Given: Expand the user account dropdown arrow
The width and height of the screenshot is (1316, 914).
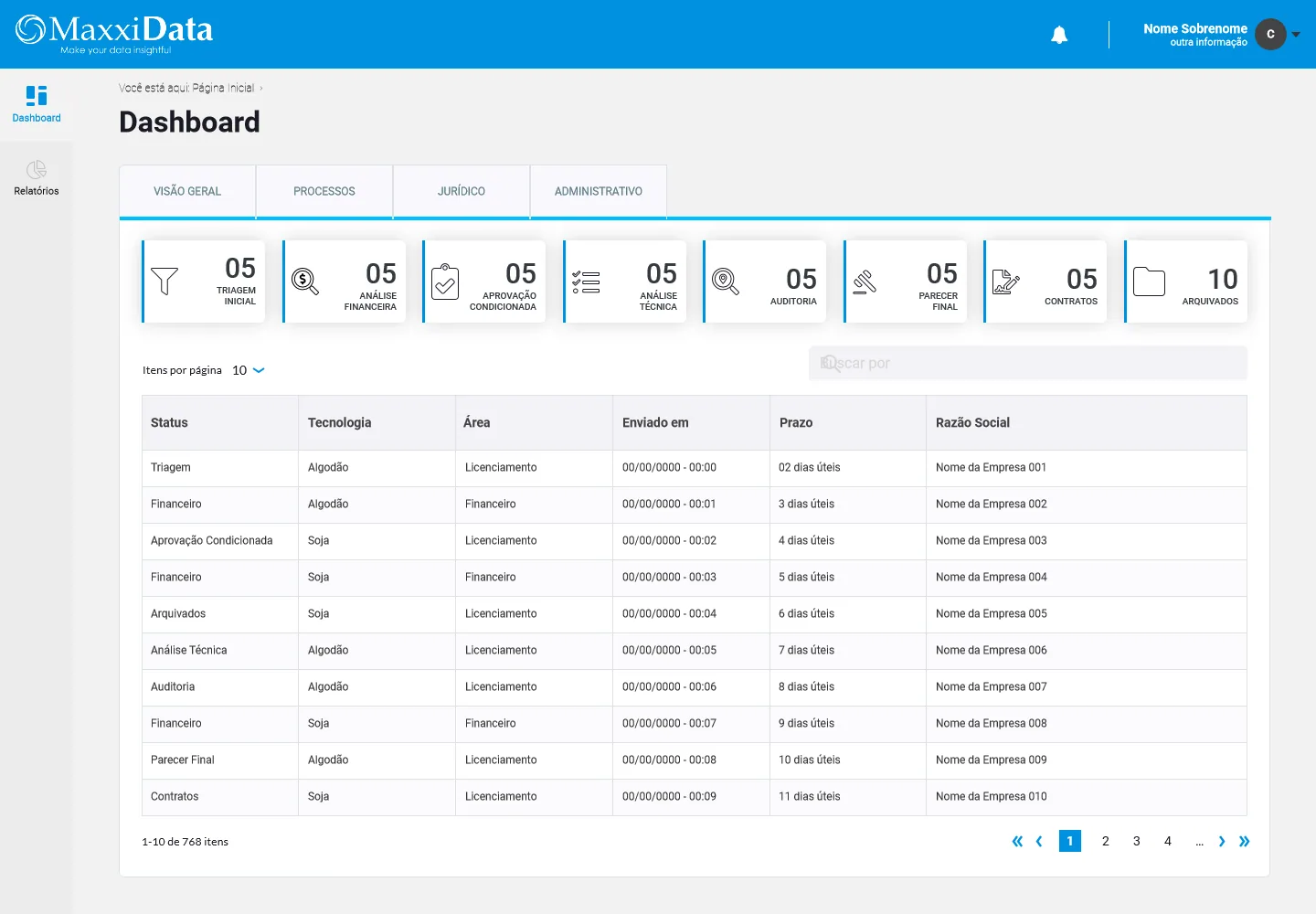Looking at the screenshot, I should [1296, 35].
